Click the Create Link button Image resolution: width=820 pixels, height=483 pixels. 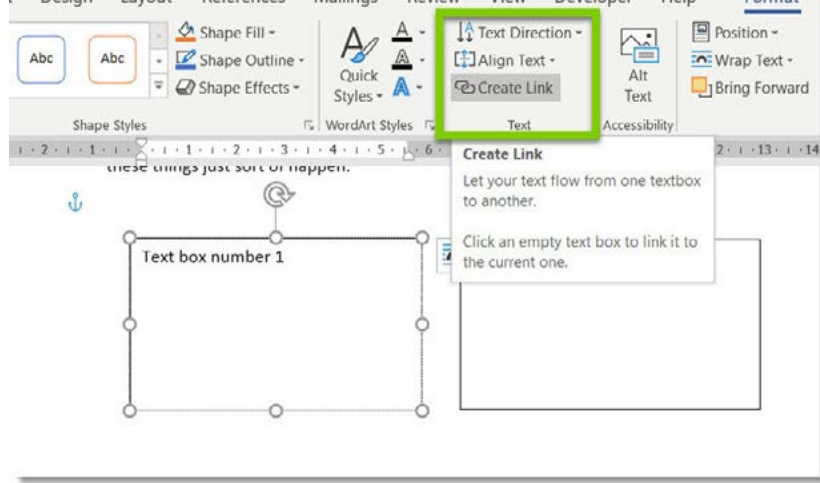pos(505,88)
